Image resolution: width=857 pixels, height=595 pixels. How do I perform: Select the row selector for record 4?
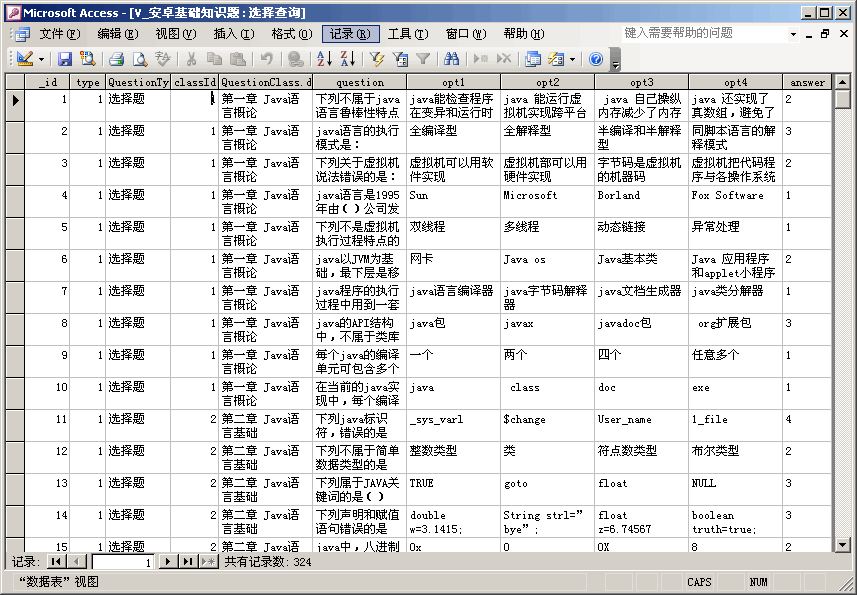click(15, 202)
